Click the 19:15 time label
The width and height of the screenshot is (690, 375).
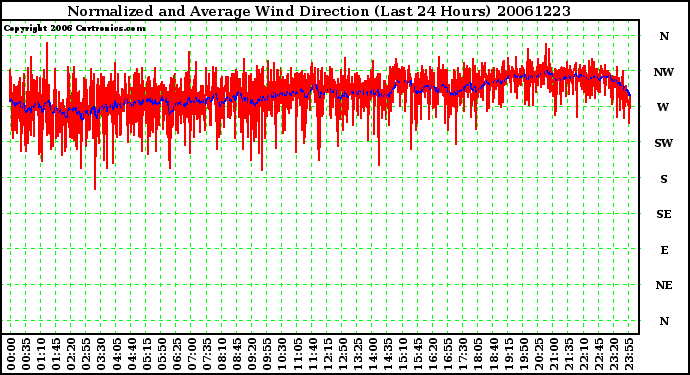(x=509, y=354)
